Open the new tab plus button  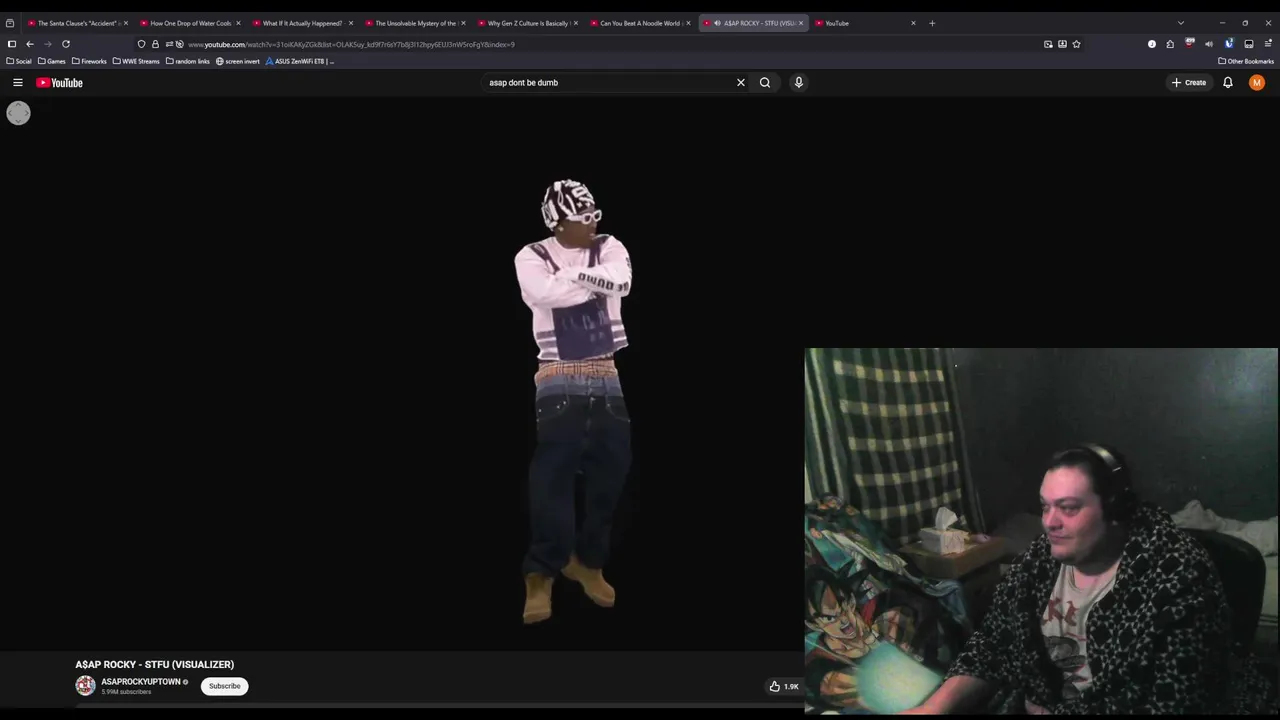tap(932, 23)
